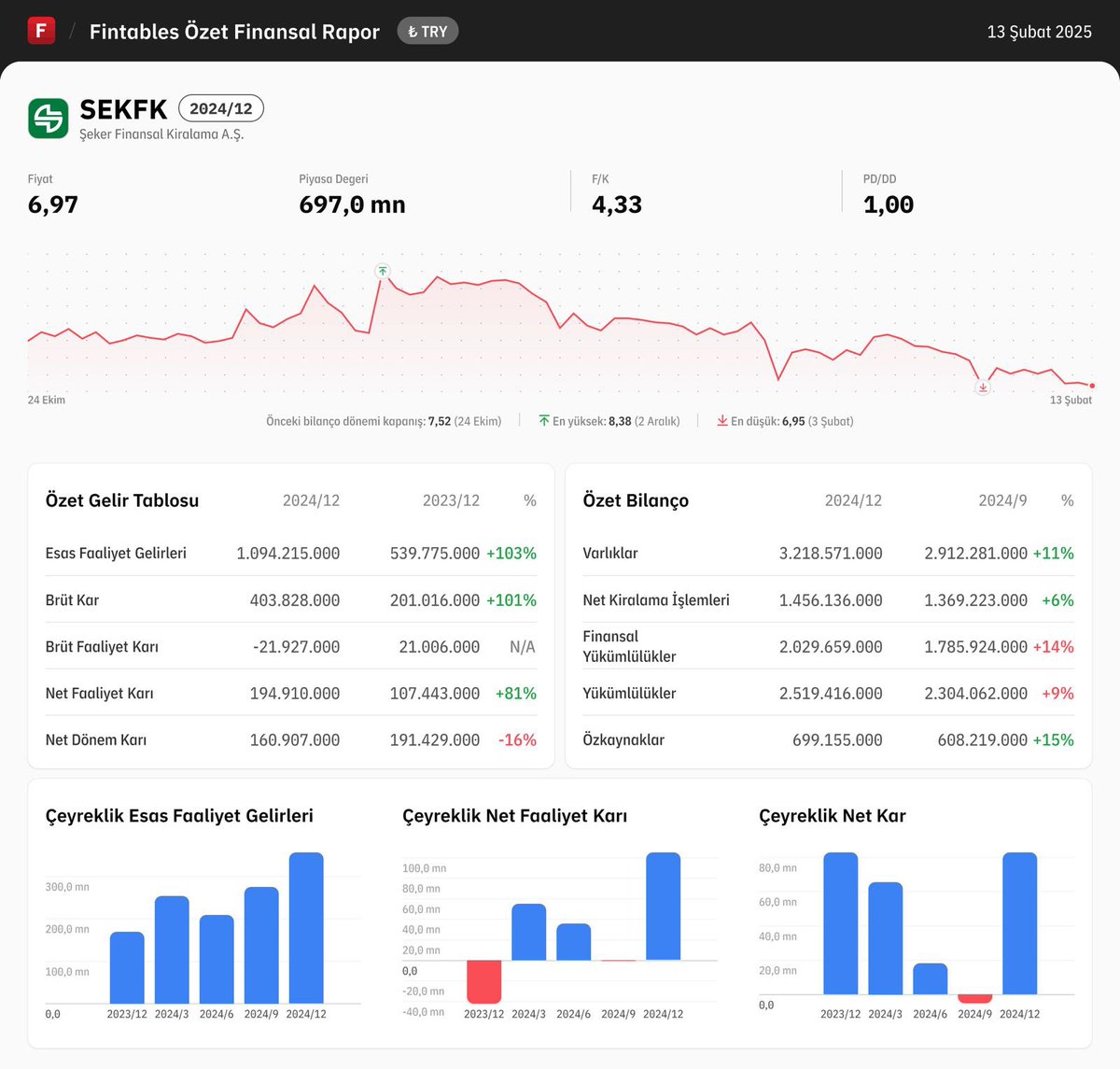Click the Özkaynaklar value 699.155.000
Image resolution: width=1120 pixels, height=1069 pixels.
[x=837, y=739]
